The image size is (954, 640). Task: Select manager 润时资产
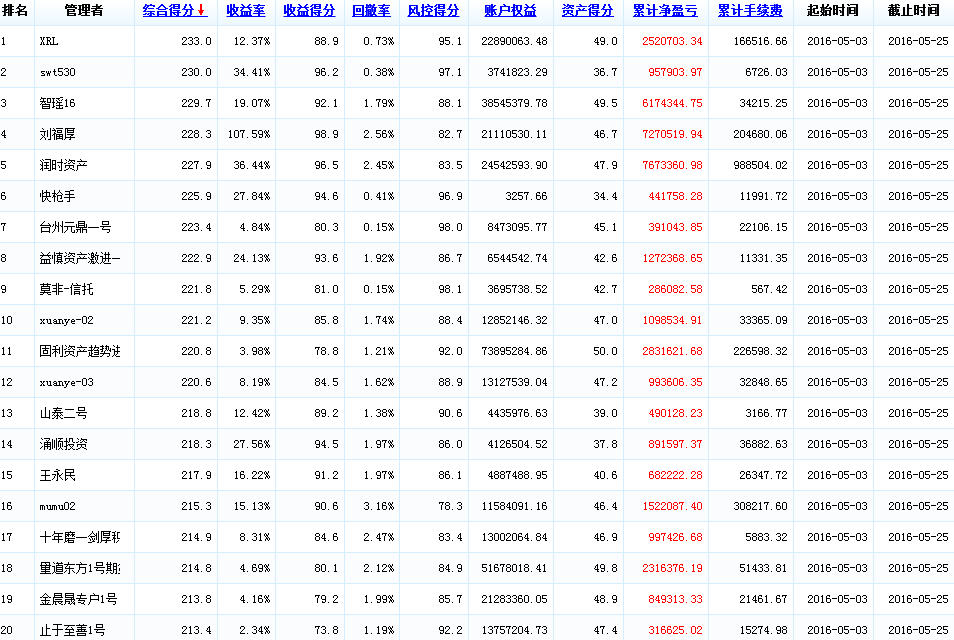tap(63, 165)
